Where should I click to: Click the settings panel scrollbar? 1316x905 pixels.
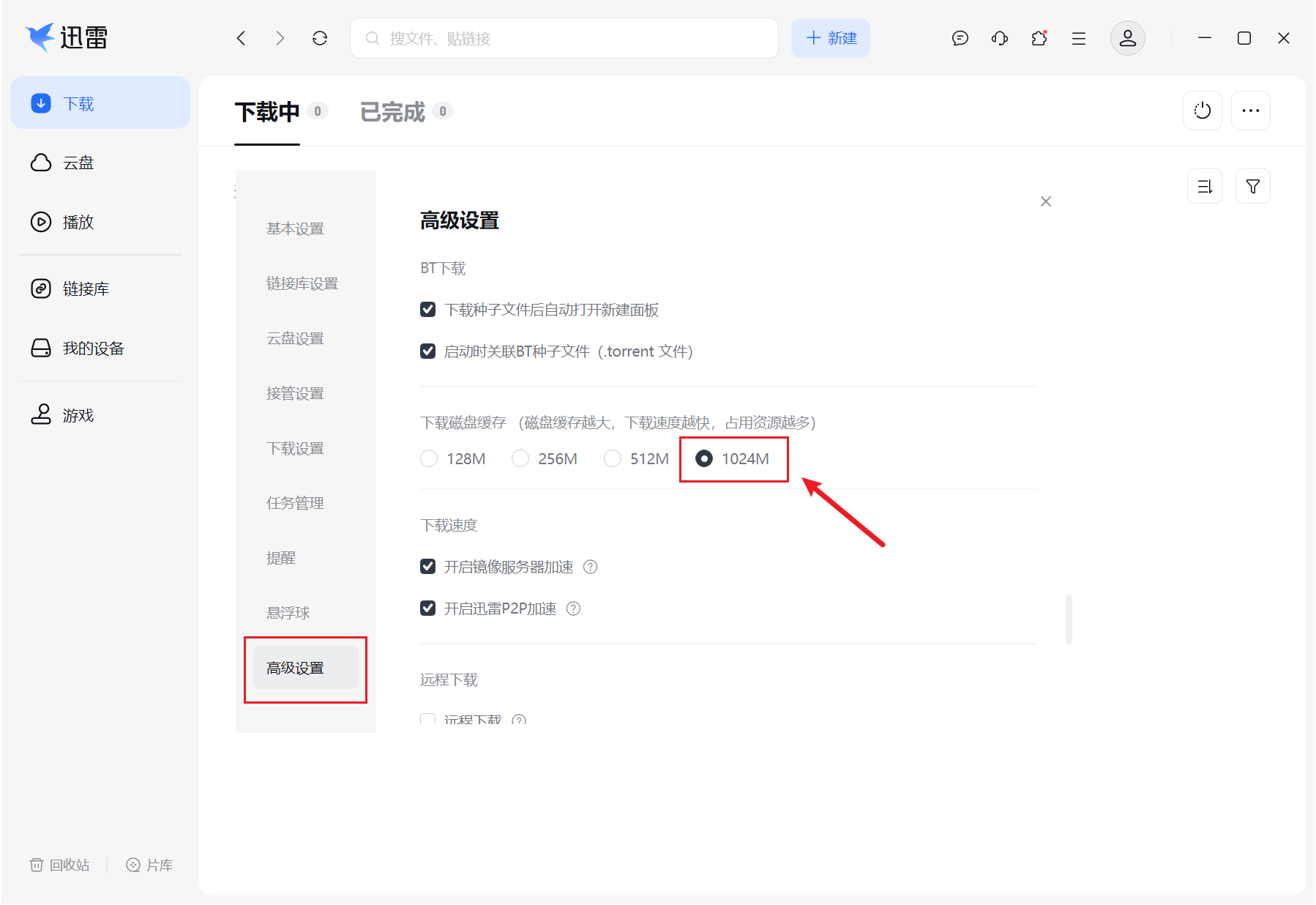tap(1069, 619)
